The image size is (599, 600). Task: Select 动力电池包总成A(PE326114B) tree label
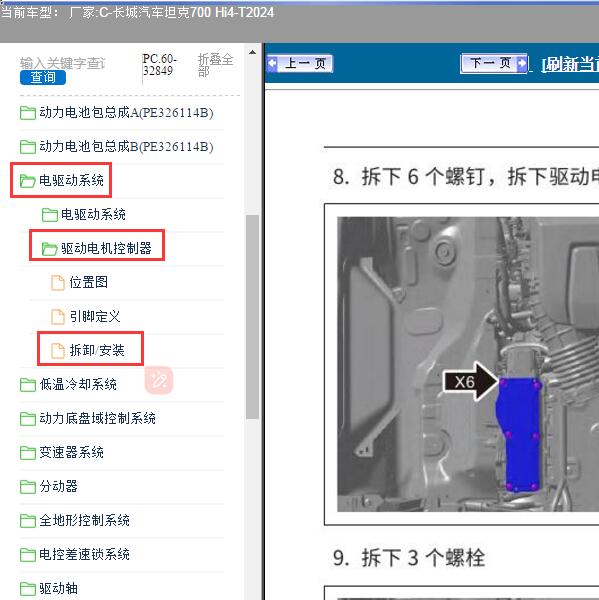point(126,112)
